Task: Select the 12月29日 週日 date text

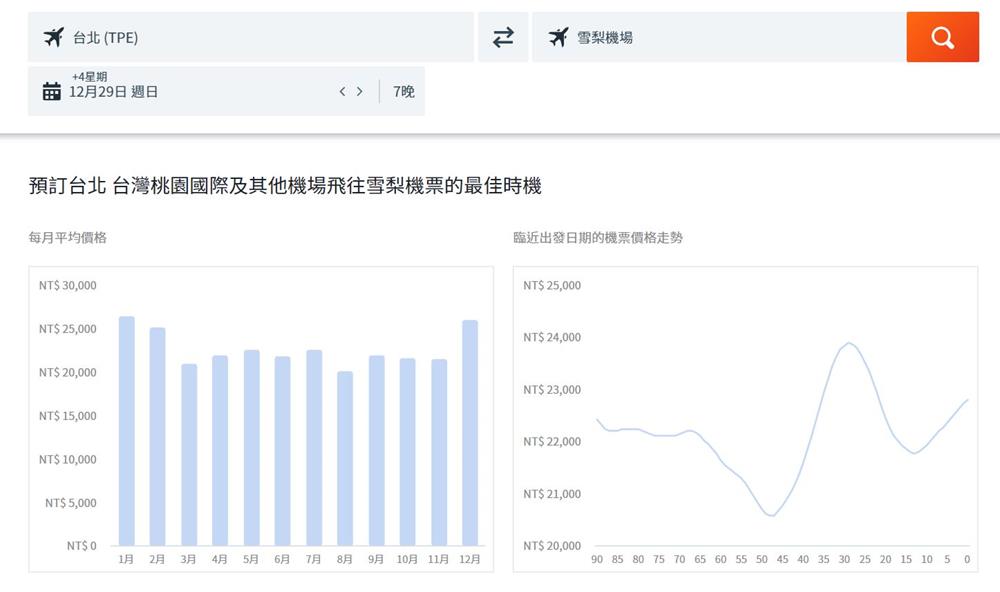Action: coord(113,92)
